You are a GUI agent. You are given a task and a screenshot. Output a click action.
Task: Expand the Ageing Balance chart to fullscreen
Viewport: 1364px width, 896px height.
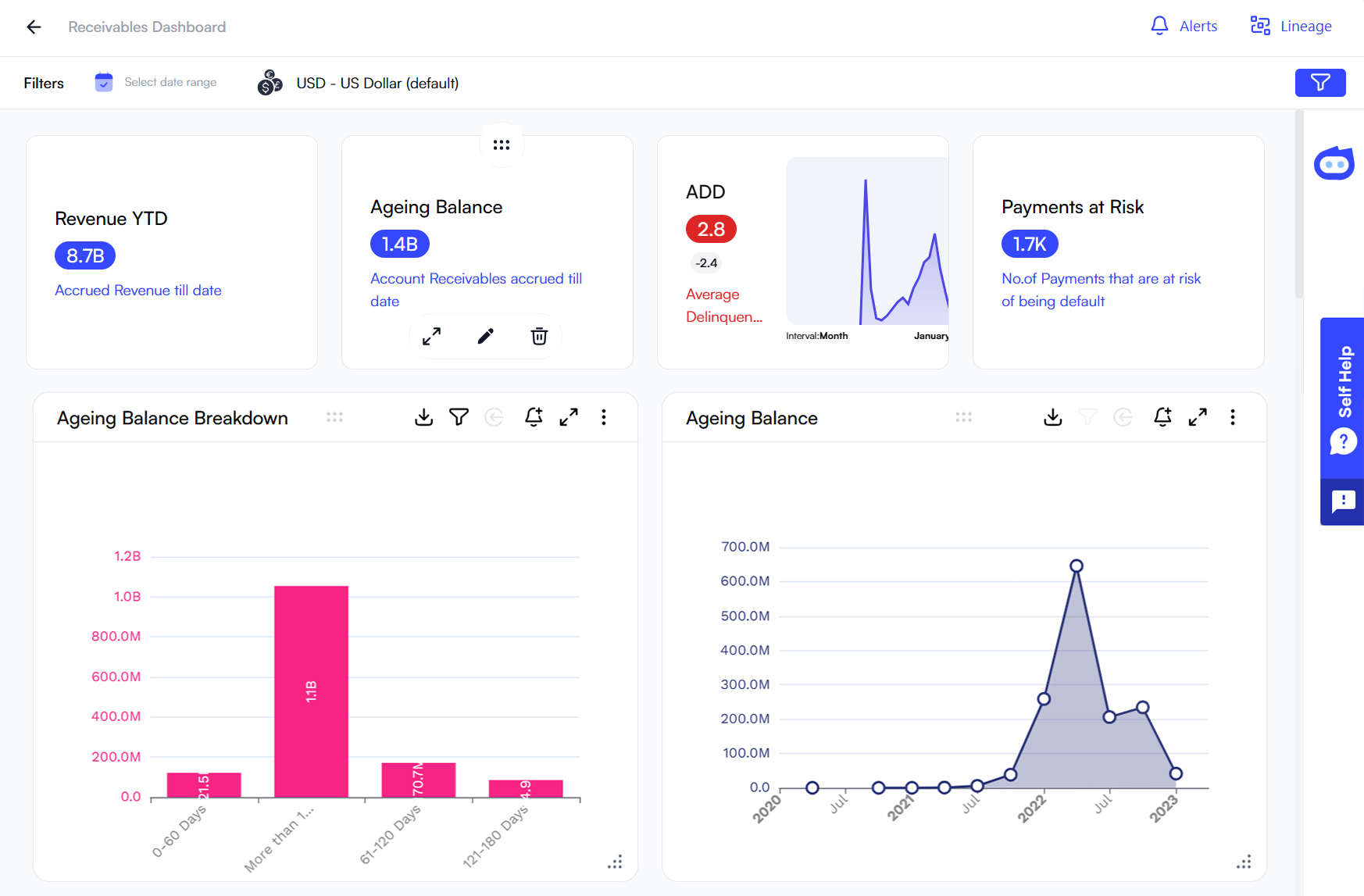(x=1198, y=417)
